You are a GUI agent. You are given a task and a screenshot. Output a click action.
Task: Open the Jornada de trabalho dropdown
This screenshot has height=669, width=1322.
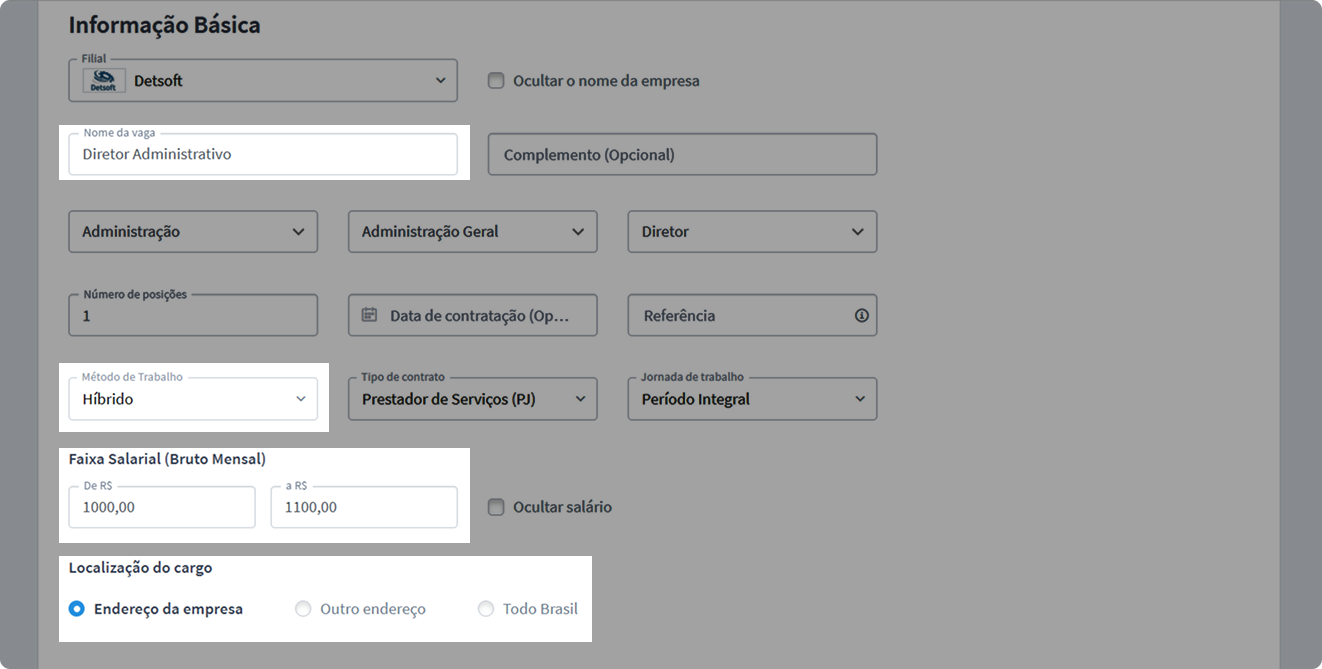(x=752, y=399)
